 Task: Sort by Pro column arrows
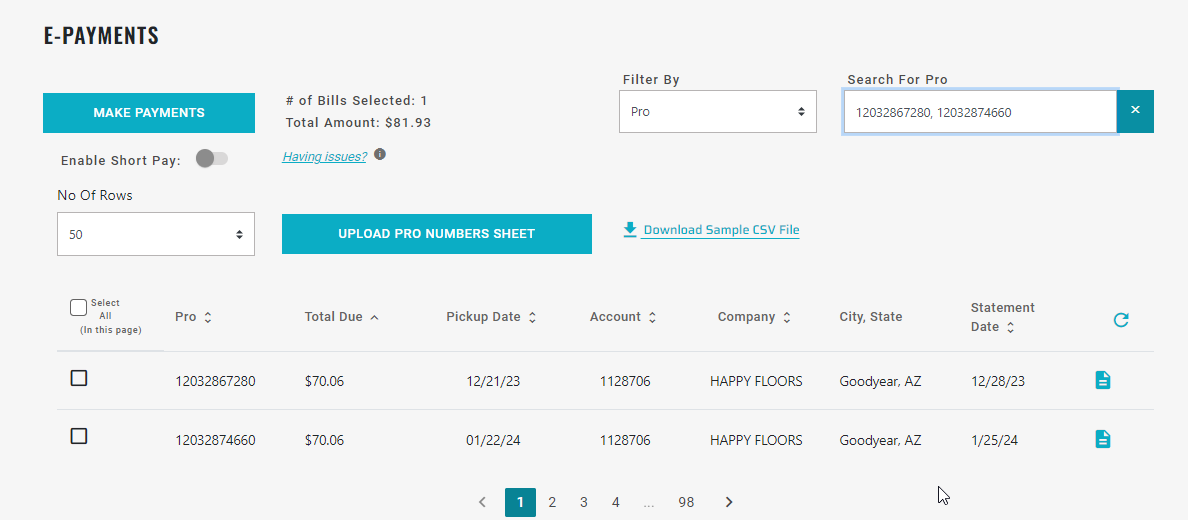tap(208, 317)
